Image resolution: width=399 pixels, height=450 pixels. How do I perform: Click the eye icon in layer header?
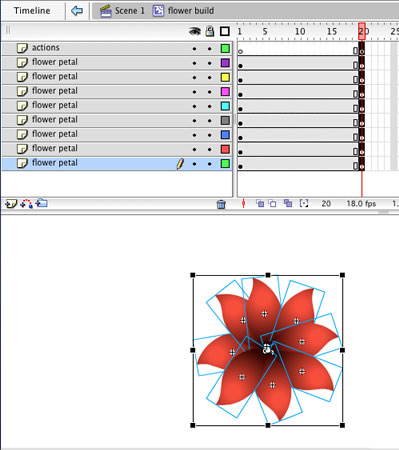(195, 31)
